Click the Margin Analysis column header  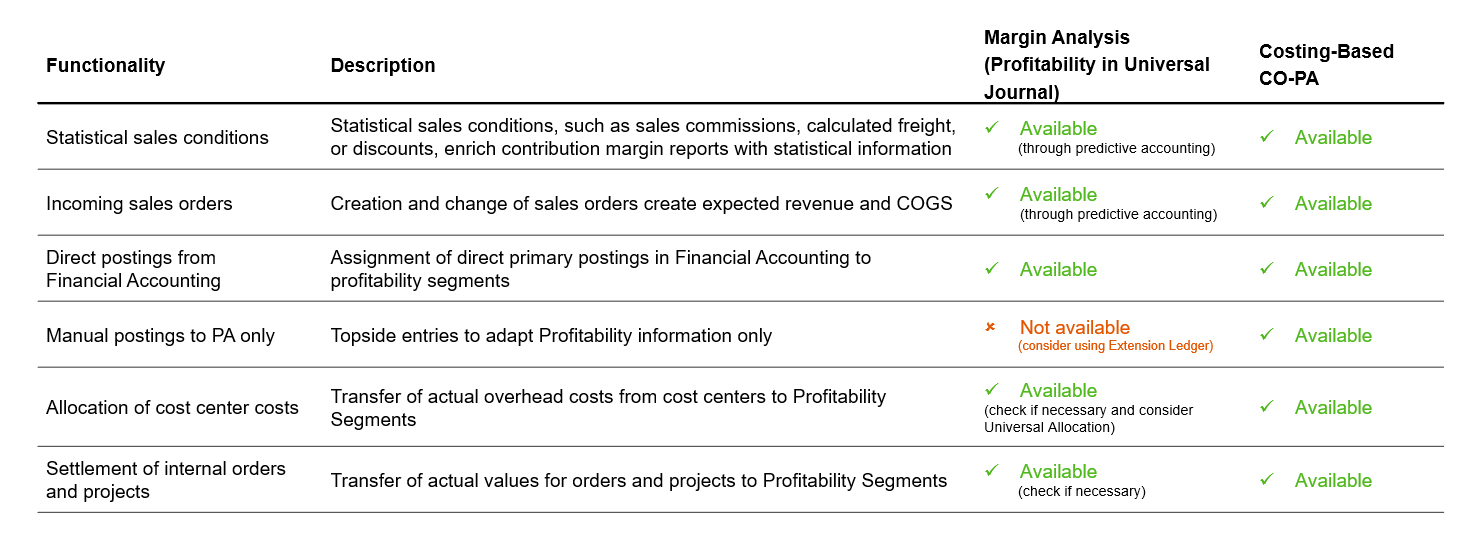point(1096,65)
